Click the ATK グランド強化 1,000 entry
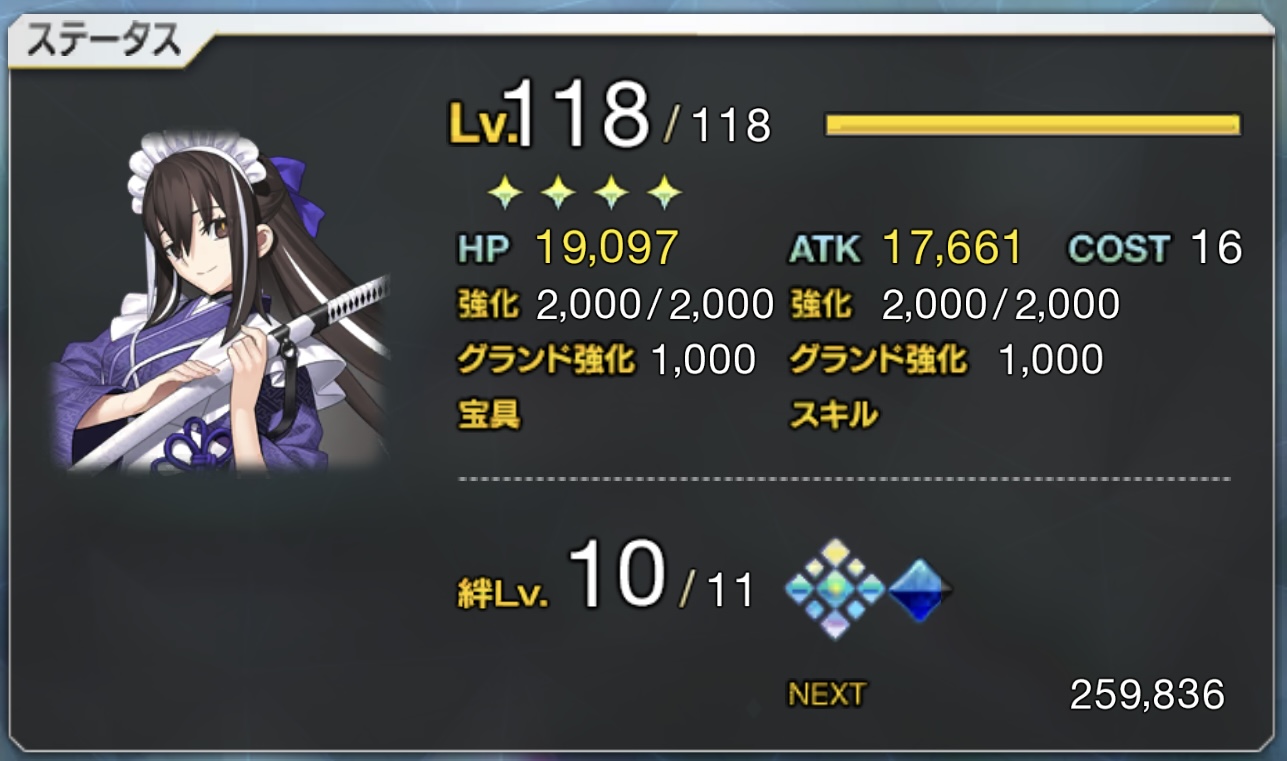1287x761 pixels. tap(946, 358)
